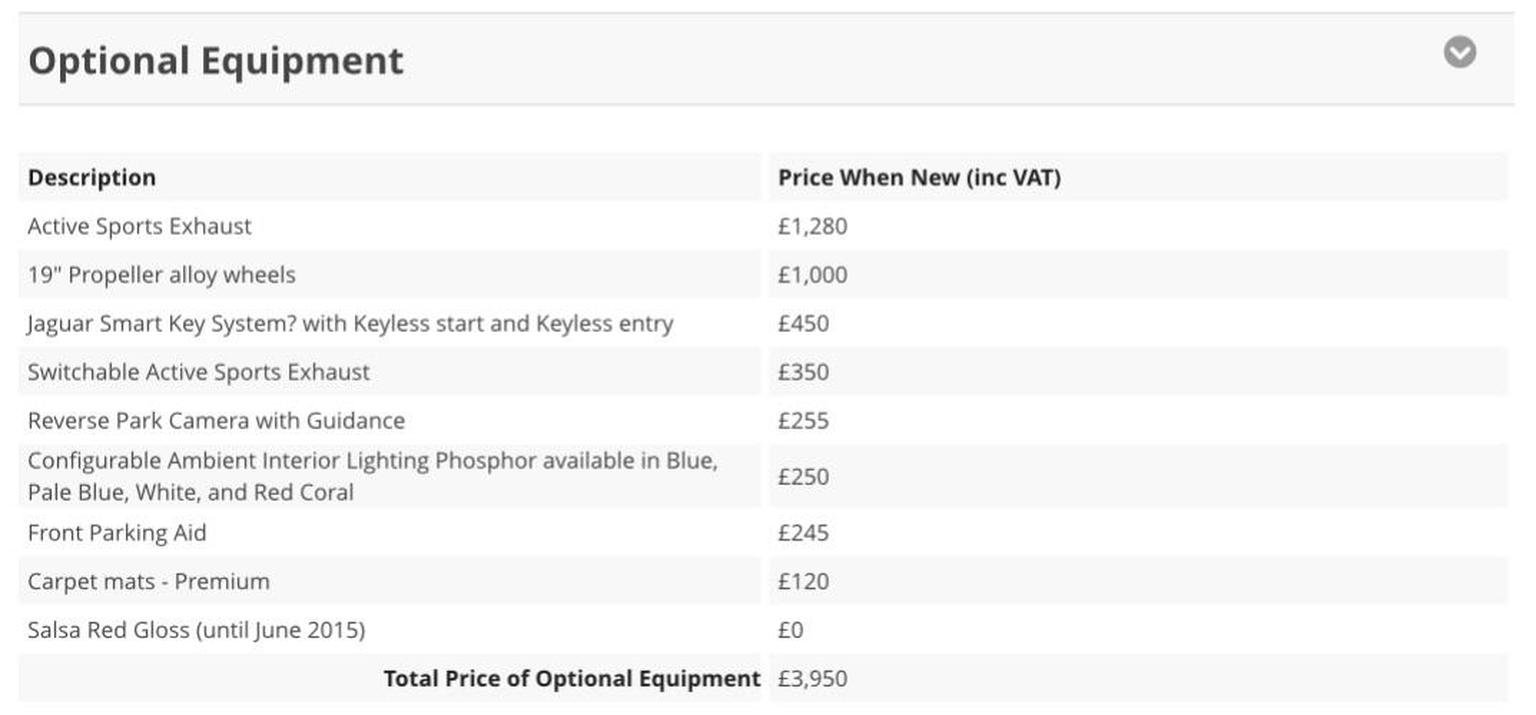Image resolution: width=1536 pixels, height=715 pixels.
Task: Select the Description column header
Action: (92, 178)
